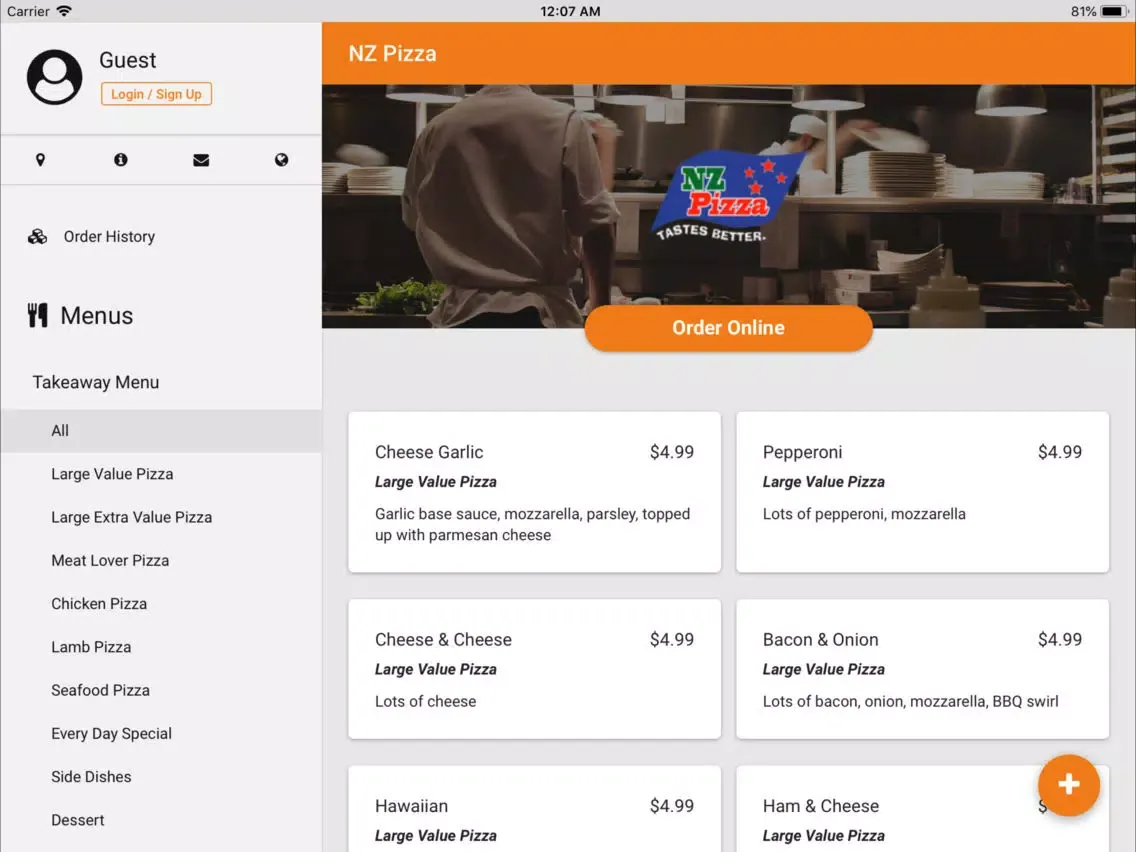The image size is (1136, 852).
Task: Tap the Wi-Fi icon in status bar
Action: coord(64,11)
